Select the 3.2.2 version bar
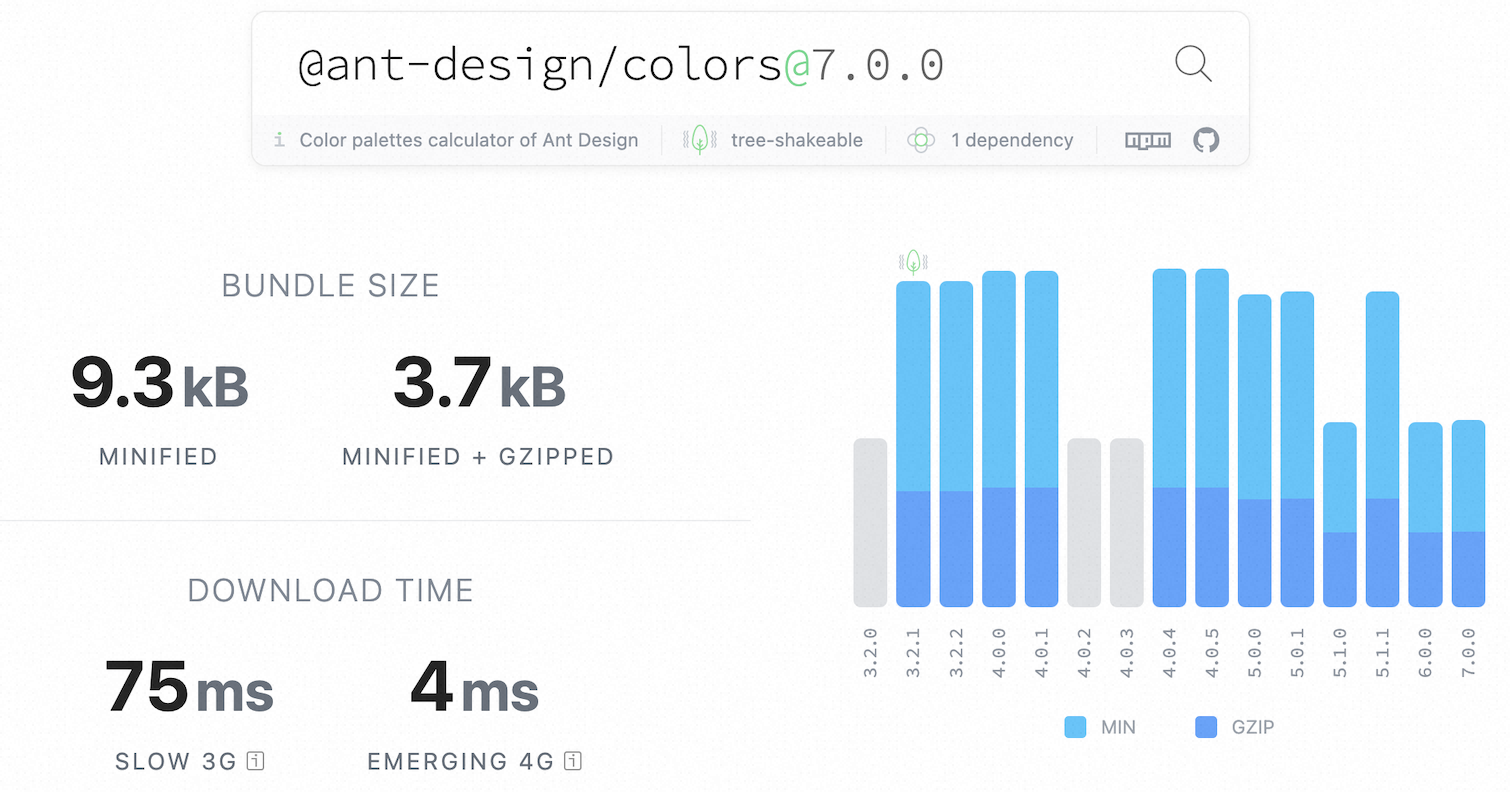Viewport: 1510px width, 792px height. (956, 444)
